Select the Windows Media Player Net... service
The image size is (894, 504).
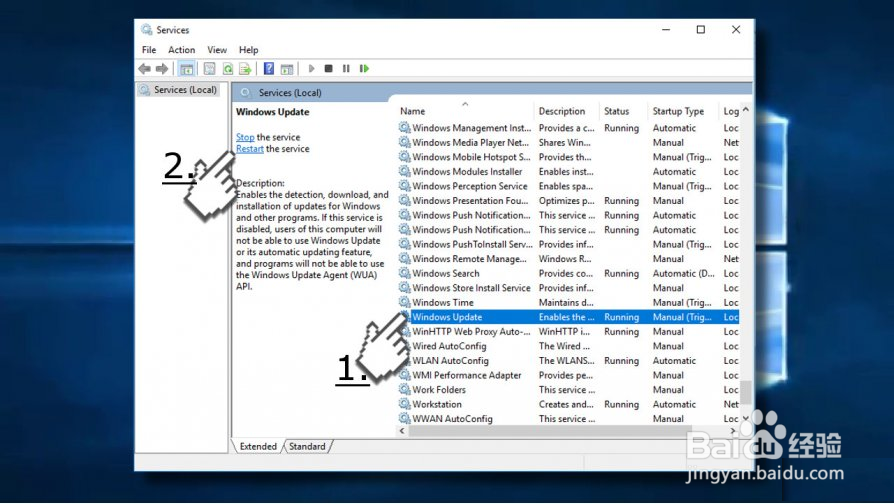point(568,143)
